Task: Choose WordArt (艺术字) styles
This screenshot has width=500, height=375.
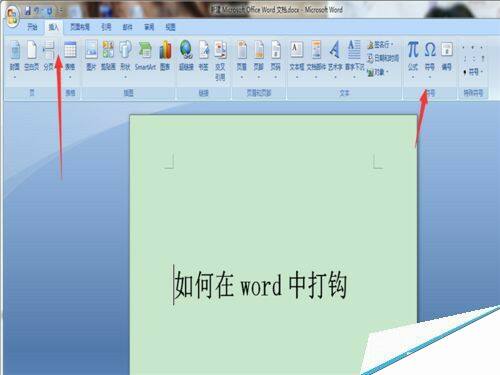Action: (335, 59)
